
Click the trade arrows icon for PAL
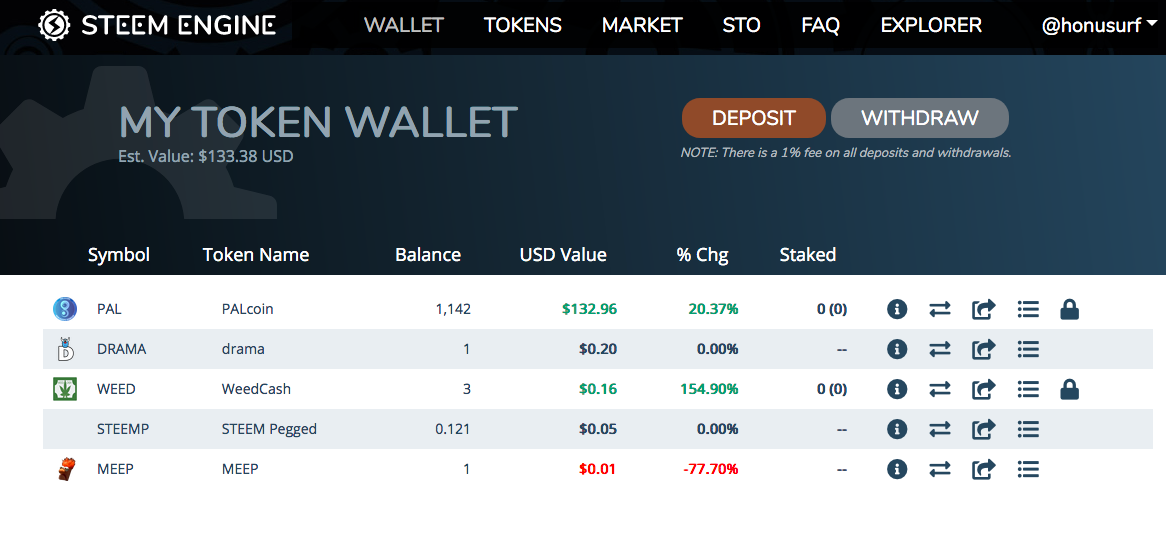[x=940, y=309]
